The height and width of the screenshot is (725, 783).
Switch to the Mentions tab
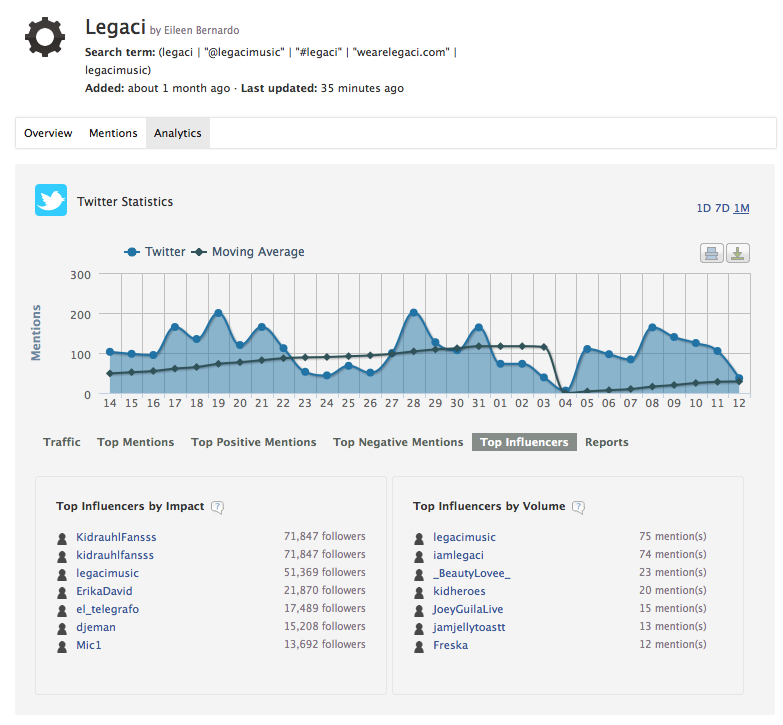[113, 133]
